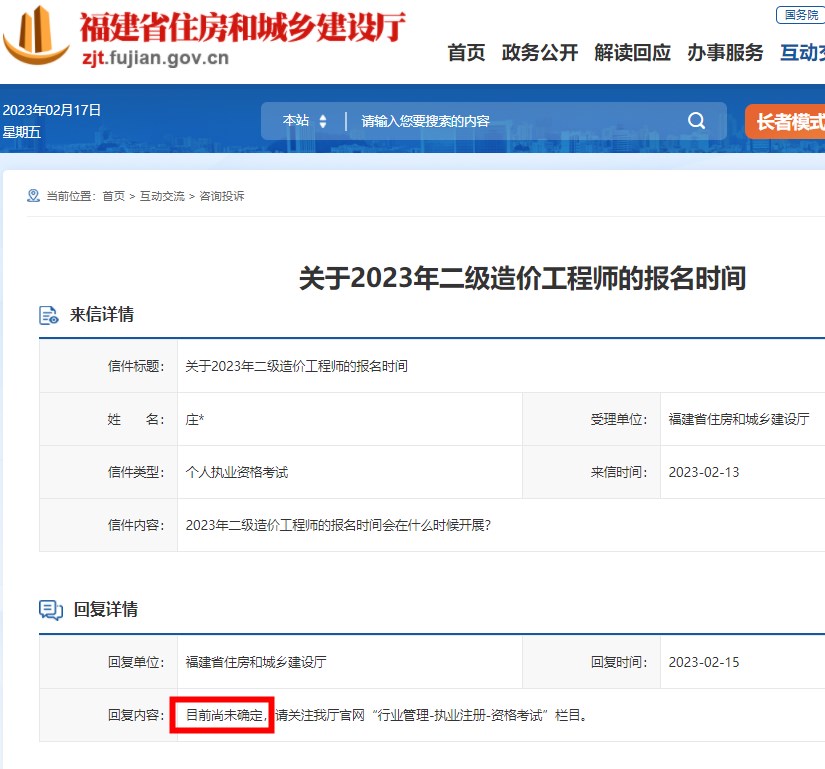Go to 政务公开 in the top navigation
This screenshot has width=825, height=769.
(x=540, y=53)
